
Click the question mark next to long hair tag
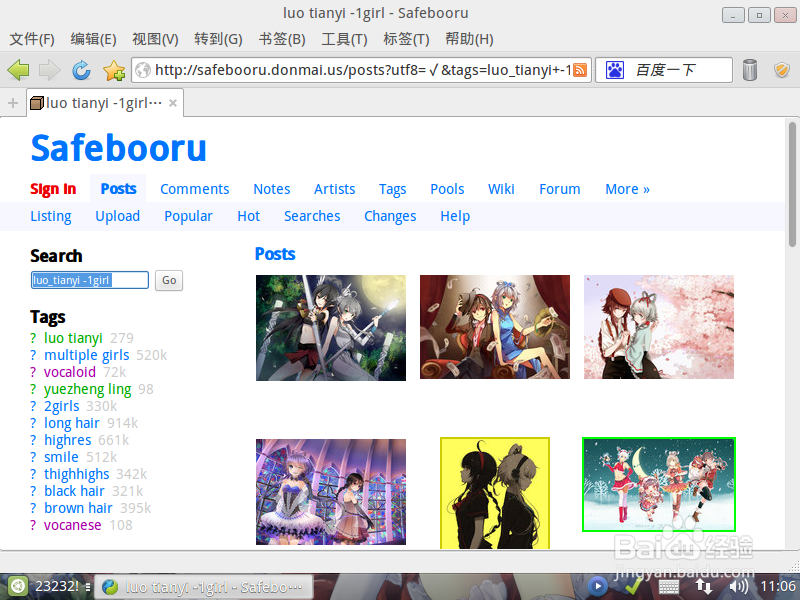click(x=33, y=423)
